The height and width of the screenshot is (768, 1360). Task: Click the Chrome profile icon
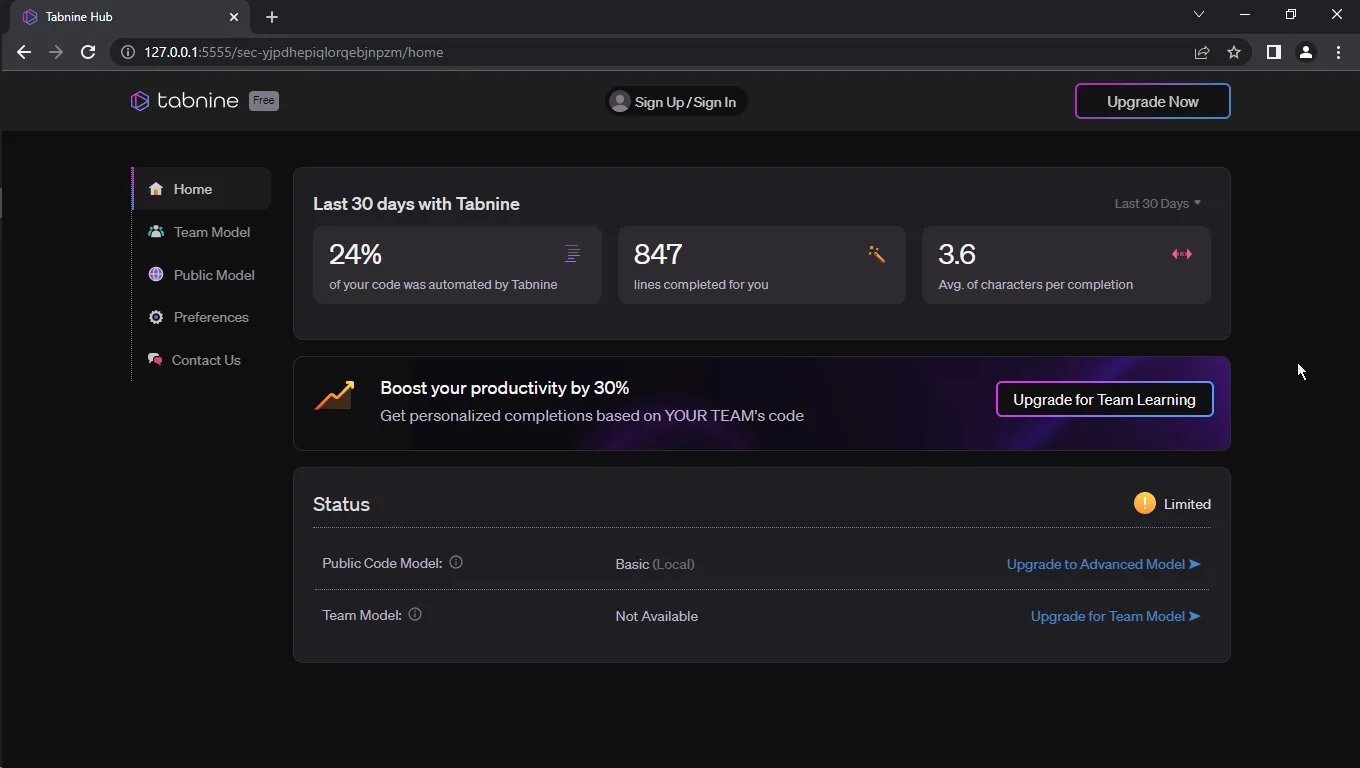(1305, 52)
